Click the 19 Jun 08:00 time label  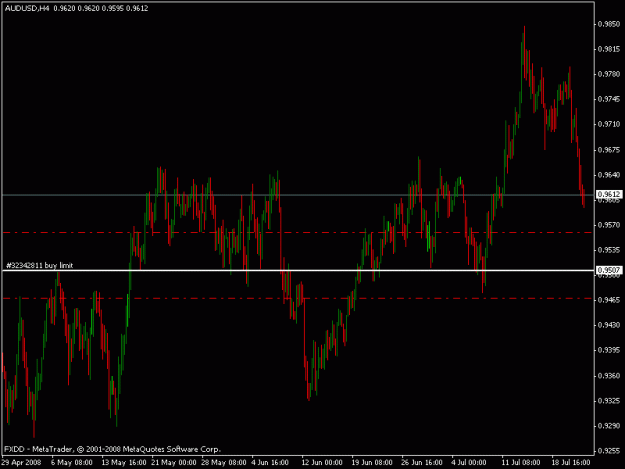coord(372,462)
